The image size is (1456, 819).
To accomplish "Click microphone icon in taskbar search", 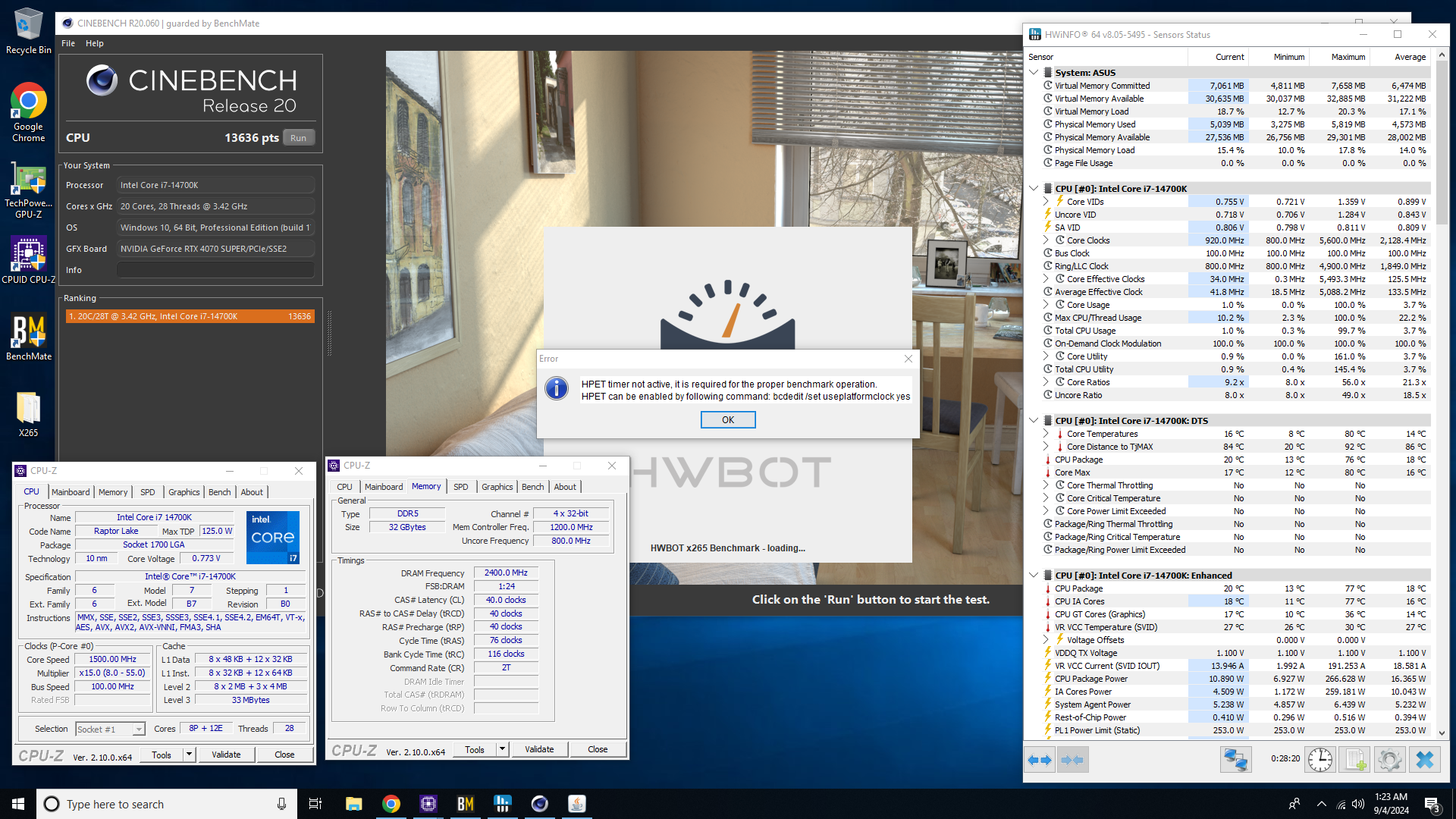I will [281, 804].
